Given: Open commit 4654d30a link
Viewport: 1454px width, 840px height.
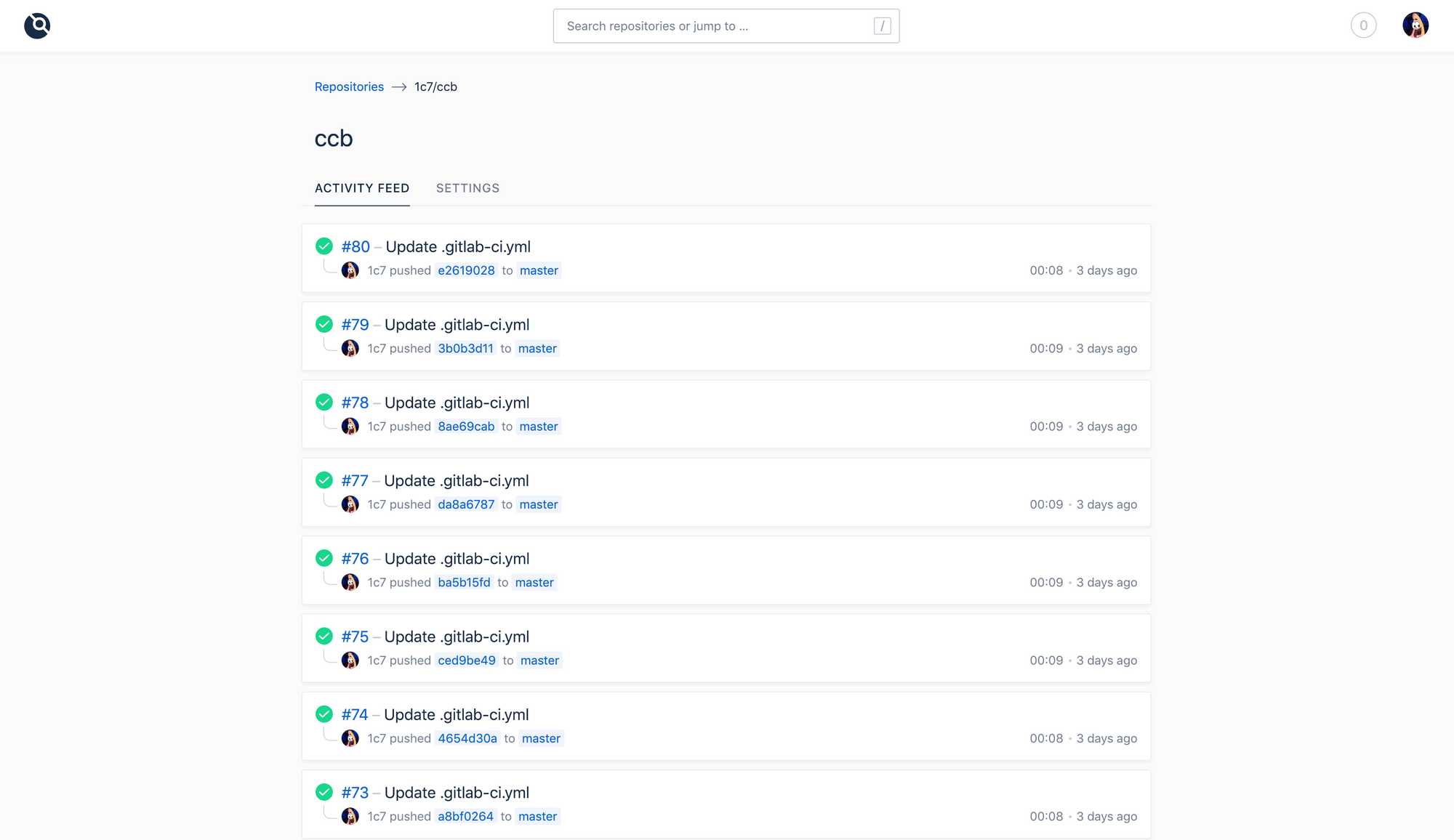Looking at the screenshot, I should 467,738.
